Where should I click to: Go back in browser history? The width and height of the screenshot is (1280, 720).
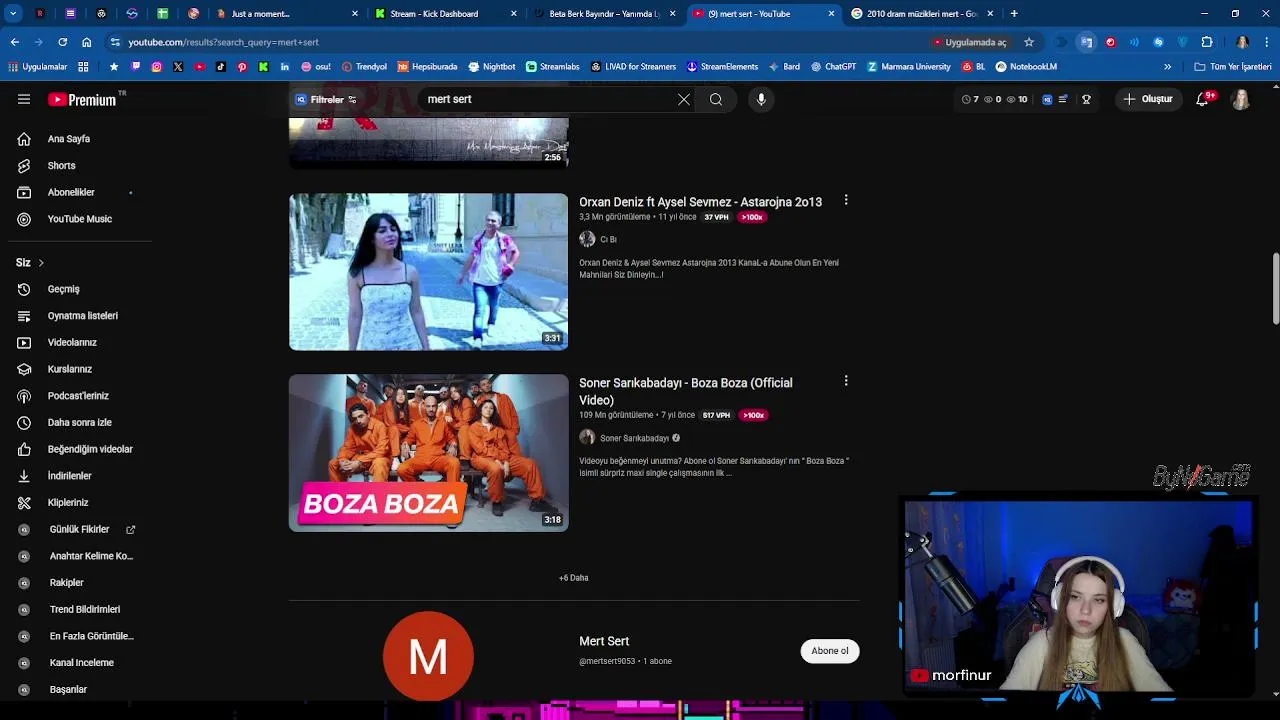click(14, 42)
